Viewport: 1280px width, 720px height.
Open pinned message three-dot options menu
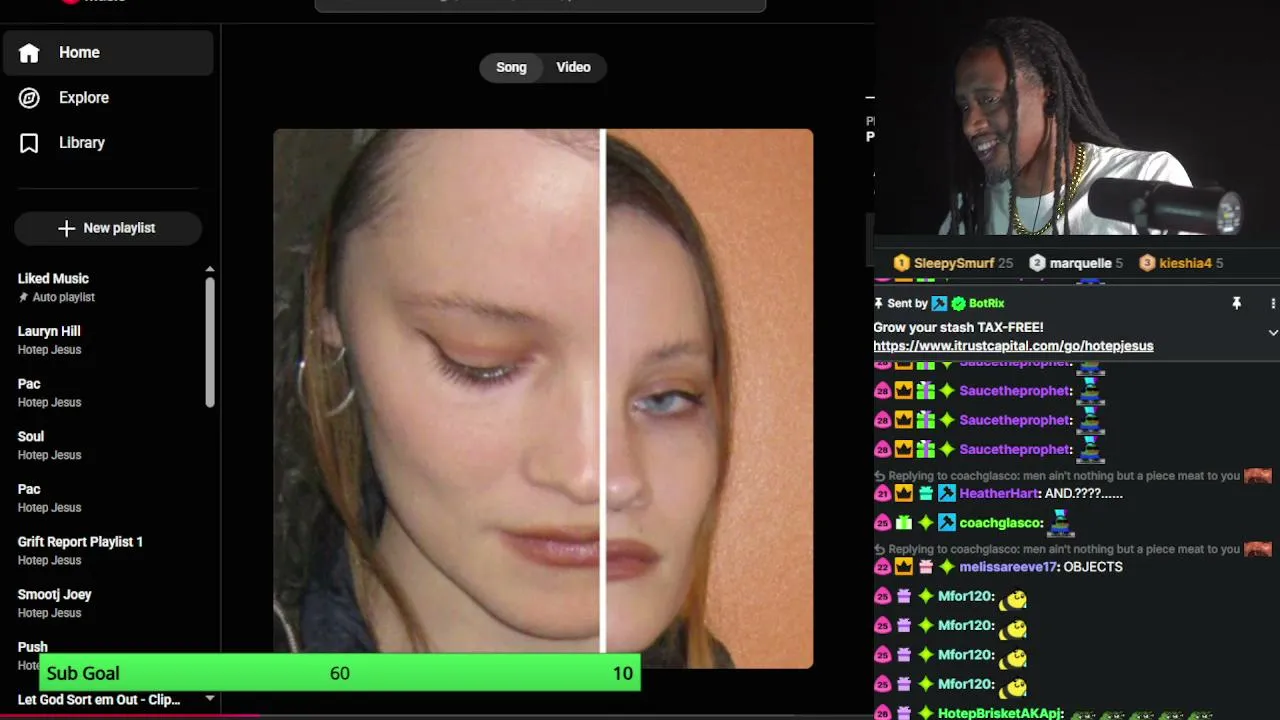click(x=1273, y=303)
